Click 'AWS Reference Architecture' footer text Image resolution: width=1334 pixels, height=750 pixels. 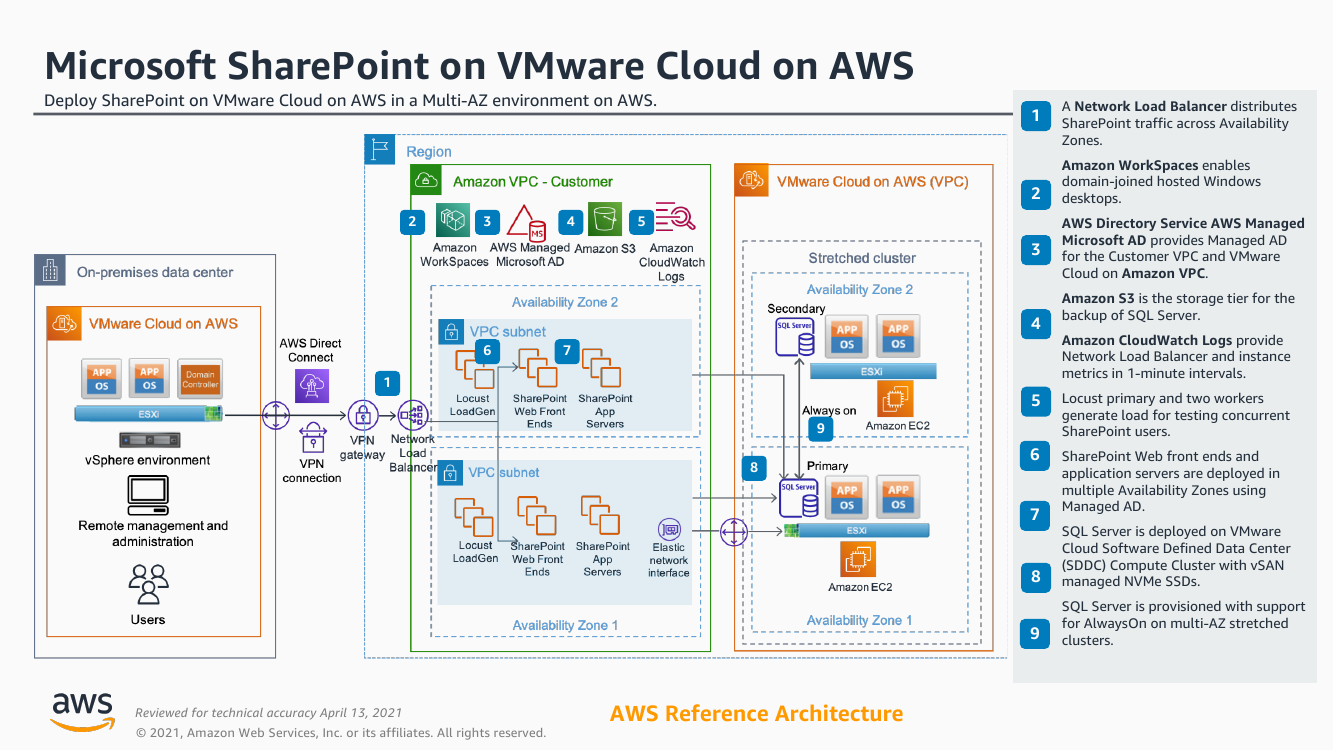[x=756, y=713]
